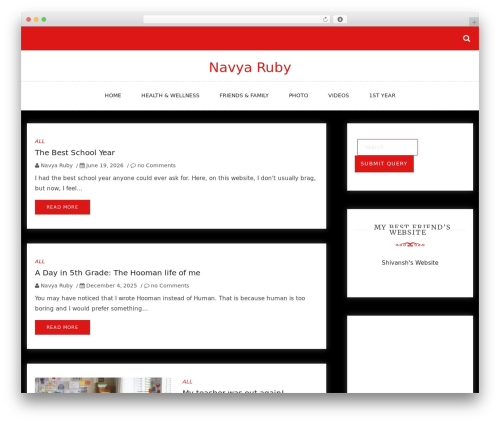Screen dimensions: 500x423
Task: Open A Day in 5th Grade post title
Action: point(117,273)
